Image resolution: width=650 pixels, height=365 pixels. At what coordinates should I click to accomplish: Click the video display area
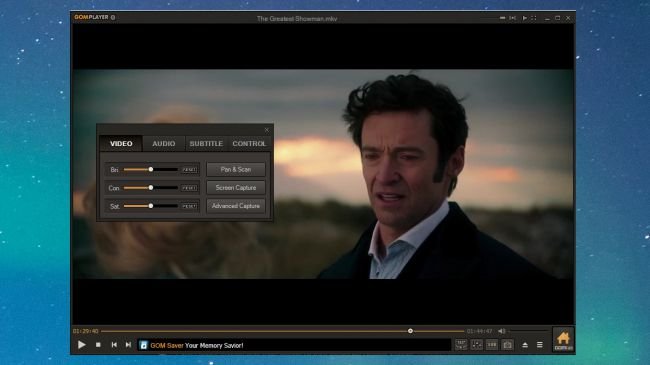[323, 174]
